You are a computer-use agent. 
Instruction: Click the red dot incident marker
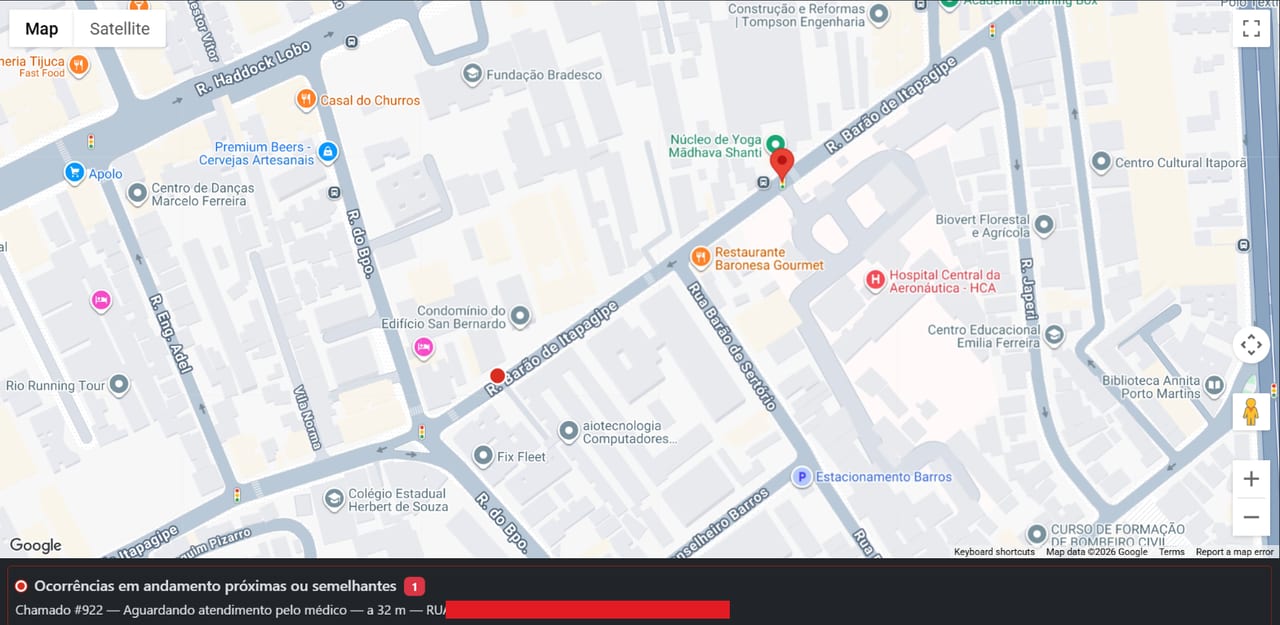[x=497, y=376]
